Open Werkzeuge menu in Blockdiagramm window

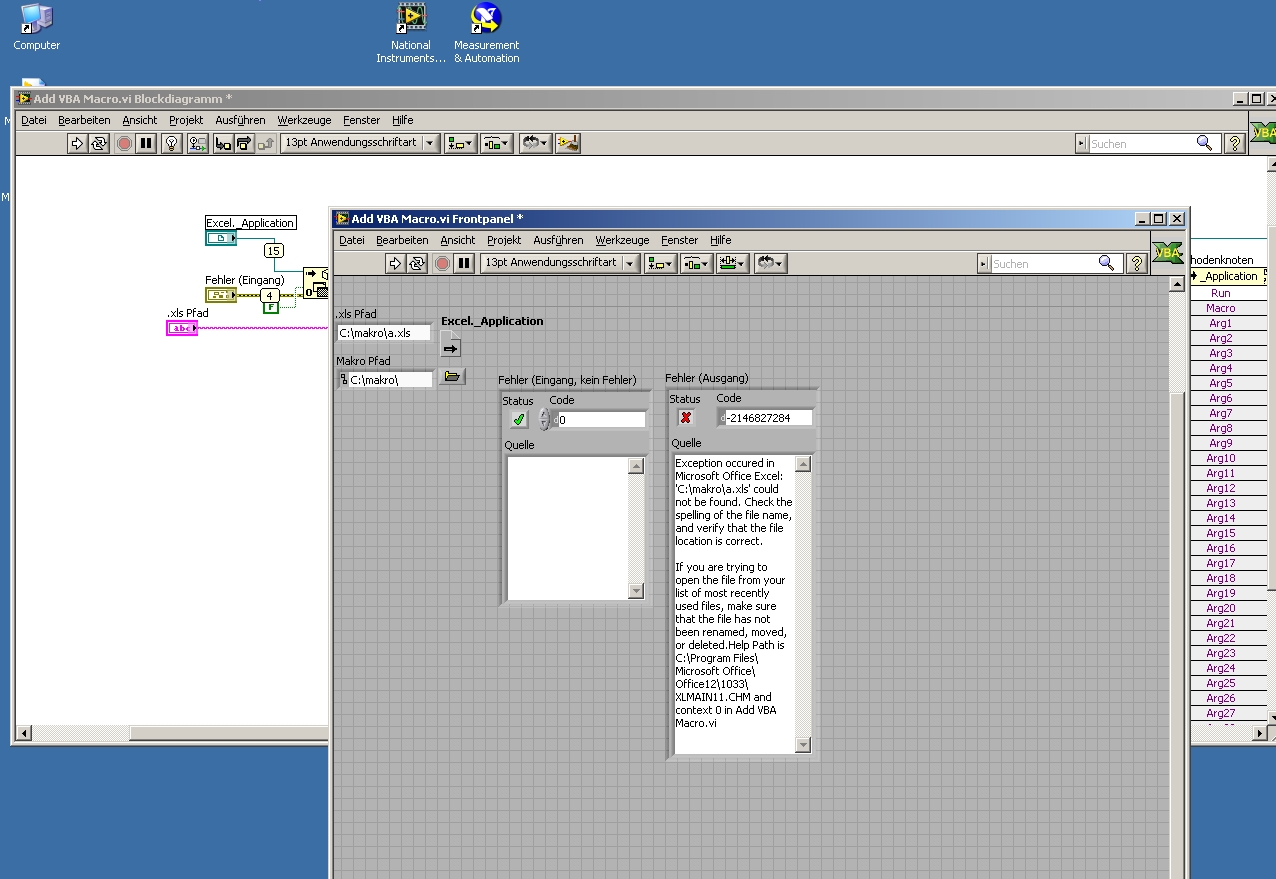[304, 120]
